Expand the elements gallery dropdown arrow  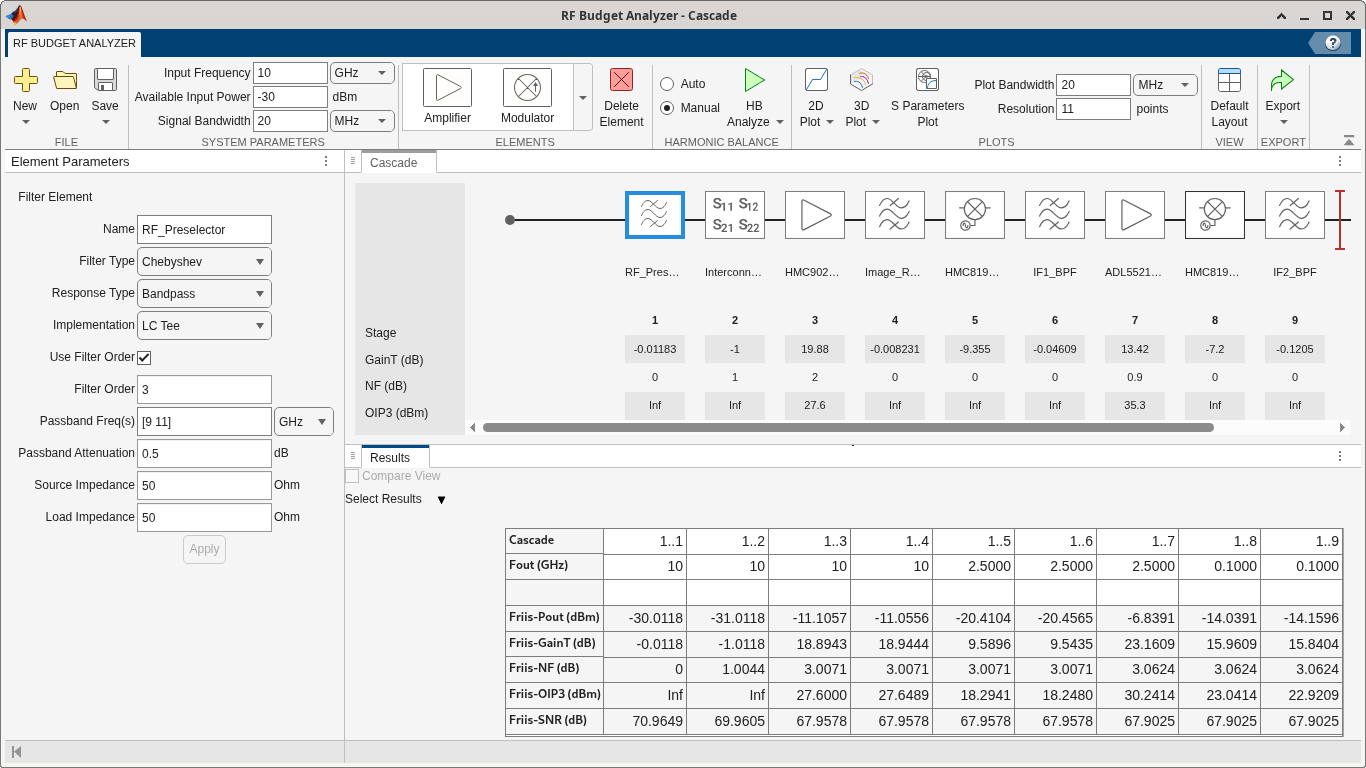tap(582, 97)
